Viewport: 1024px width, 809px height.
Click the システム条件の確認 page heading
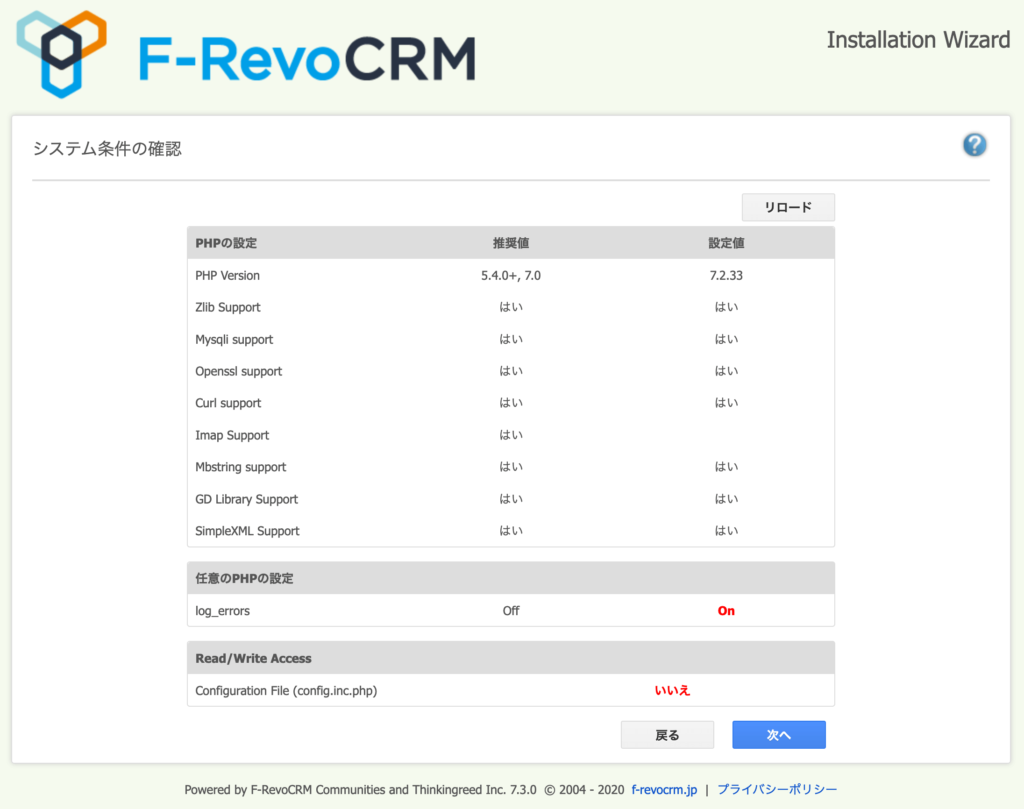pyautogui.click(x=107, y=149)
